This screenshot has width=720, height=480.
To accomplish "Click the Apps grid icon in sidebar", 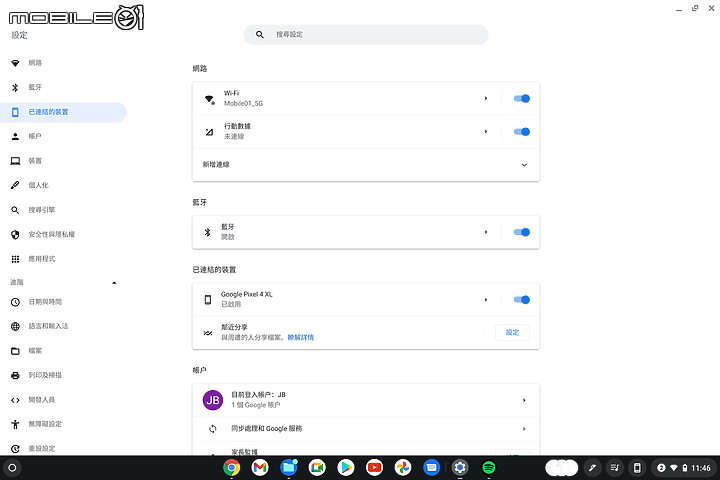I will [15, 259].
